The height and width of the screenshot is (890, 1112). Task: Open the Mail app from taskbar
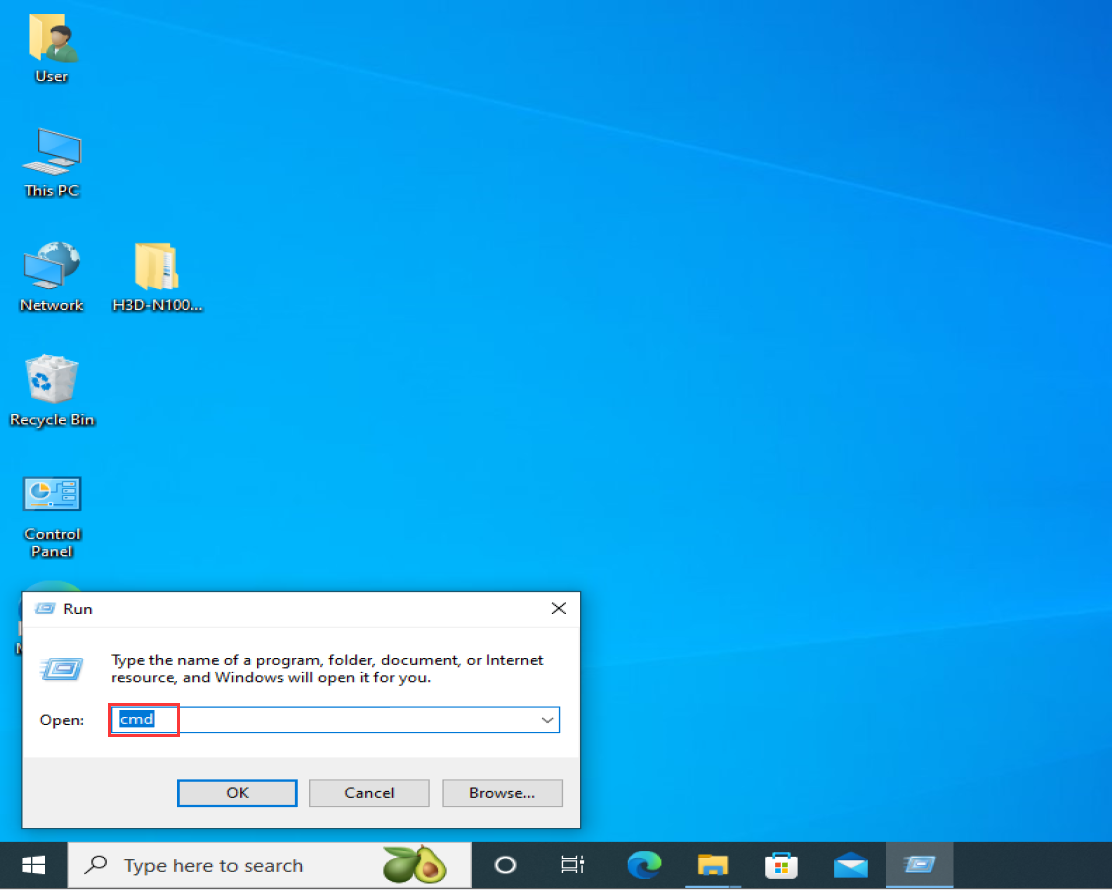tap(850, 865)
